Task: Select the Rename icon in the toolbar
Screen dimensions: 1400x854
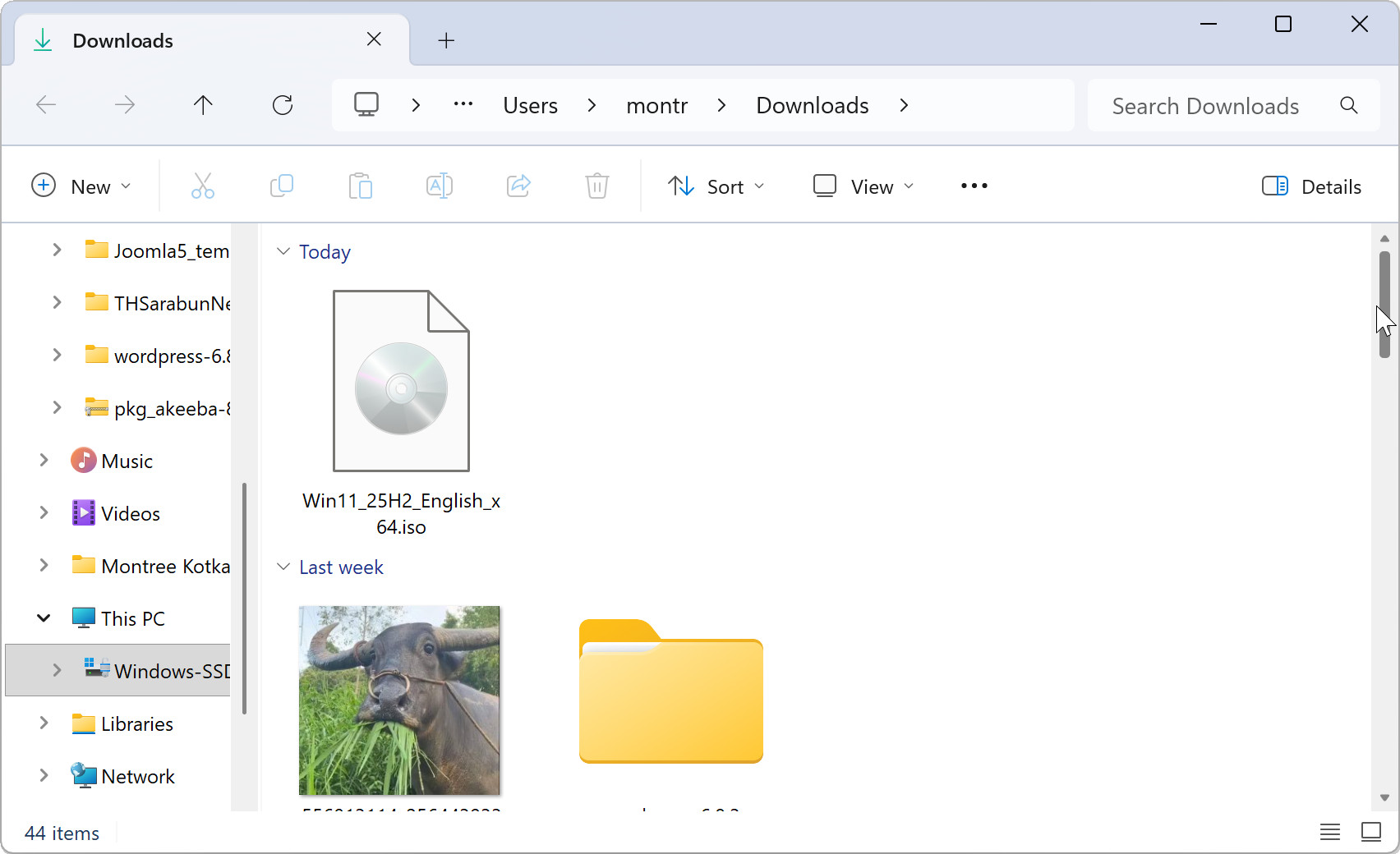Action: point(440,186)
